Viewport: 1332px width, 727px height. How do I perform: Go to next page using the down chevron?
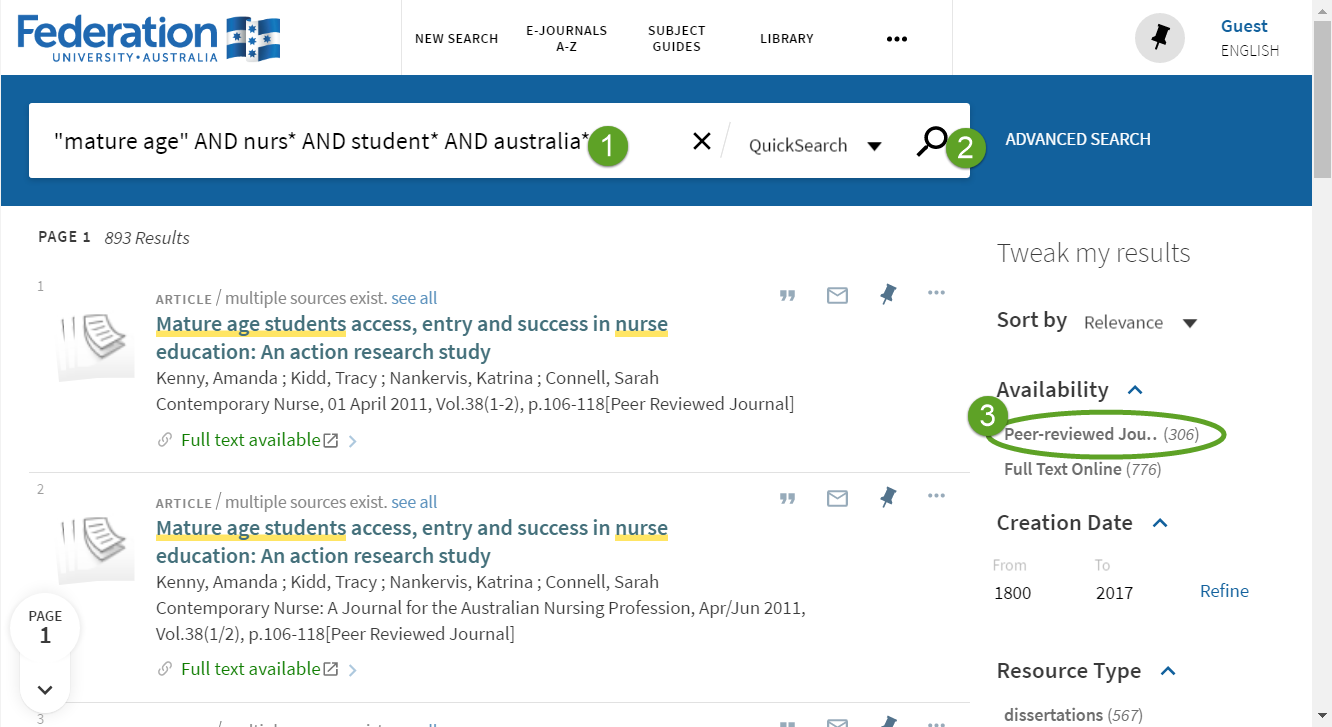pos(44,689)
